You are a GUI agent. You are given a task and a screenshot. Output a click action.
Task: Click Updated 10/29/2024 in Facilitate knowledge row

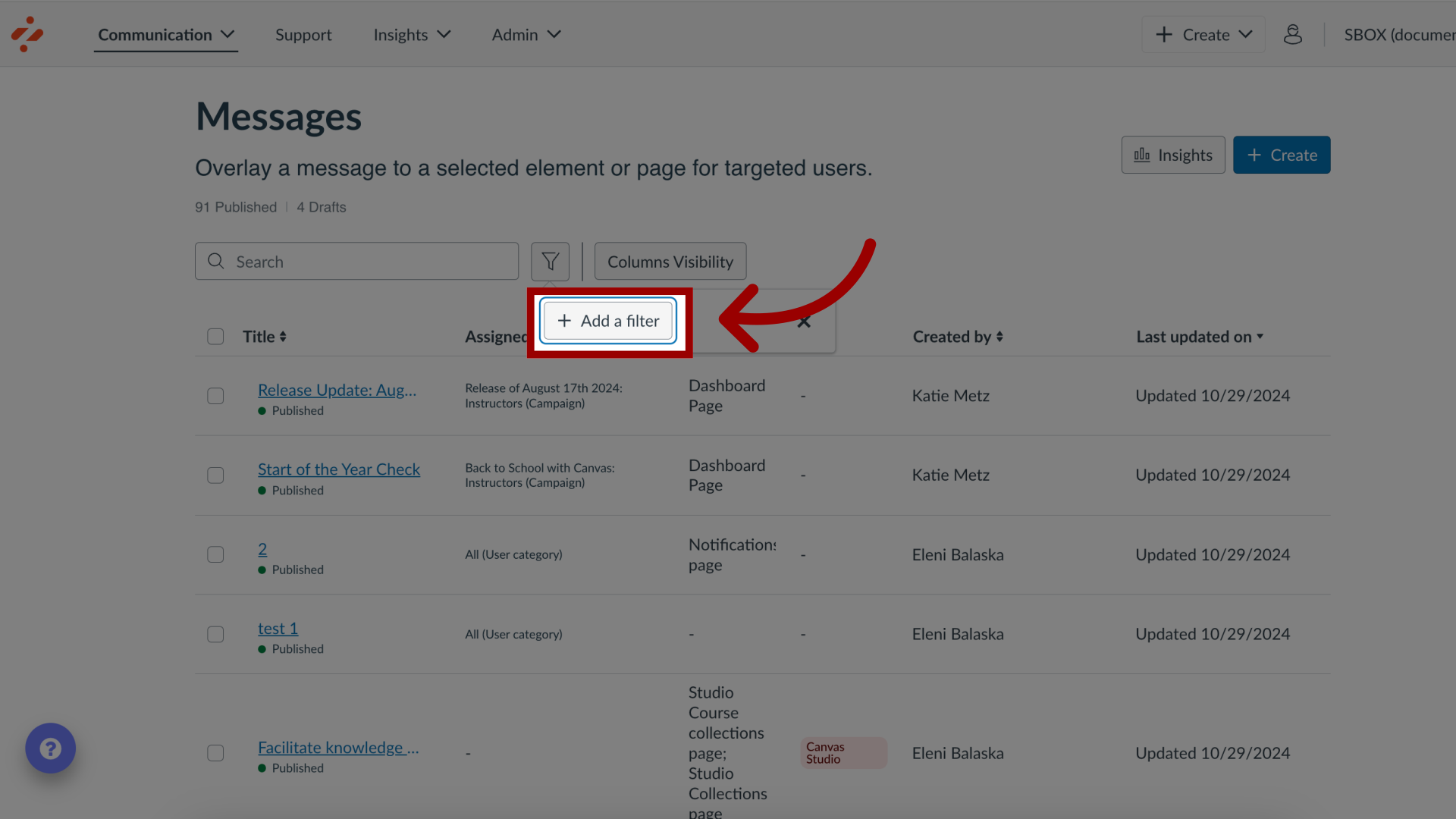[1213, 753]
